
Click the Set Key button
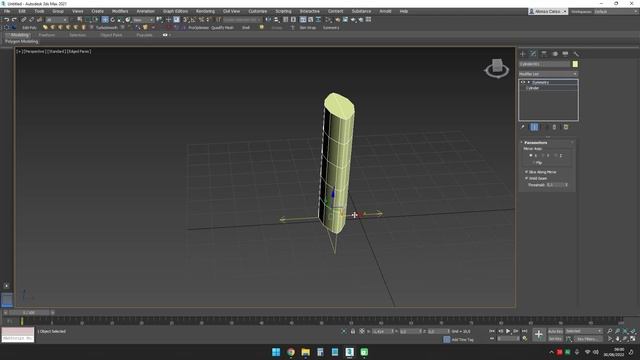coord(555,339)
